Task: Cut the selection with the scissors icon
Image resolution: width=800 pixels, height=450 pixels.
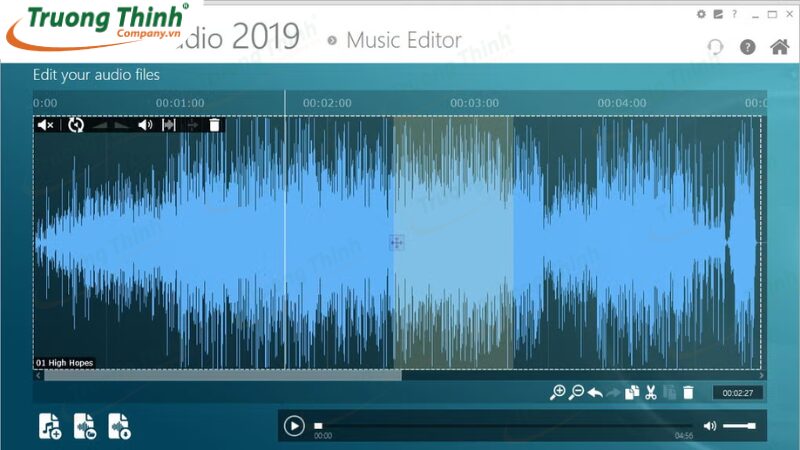Action: click(650, 393)
